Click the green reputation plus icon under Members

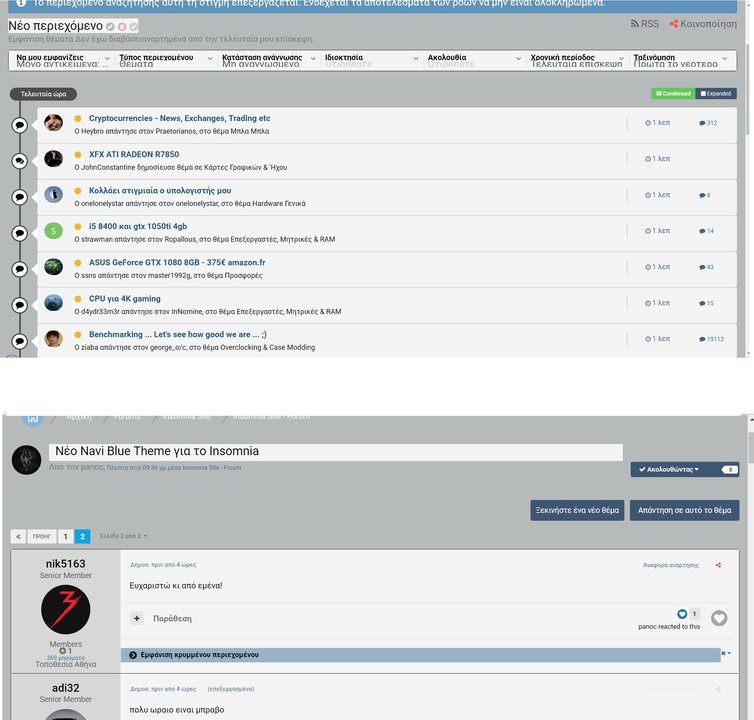point(62,651)
